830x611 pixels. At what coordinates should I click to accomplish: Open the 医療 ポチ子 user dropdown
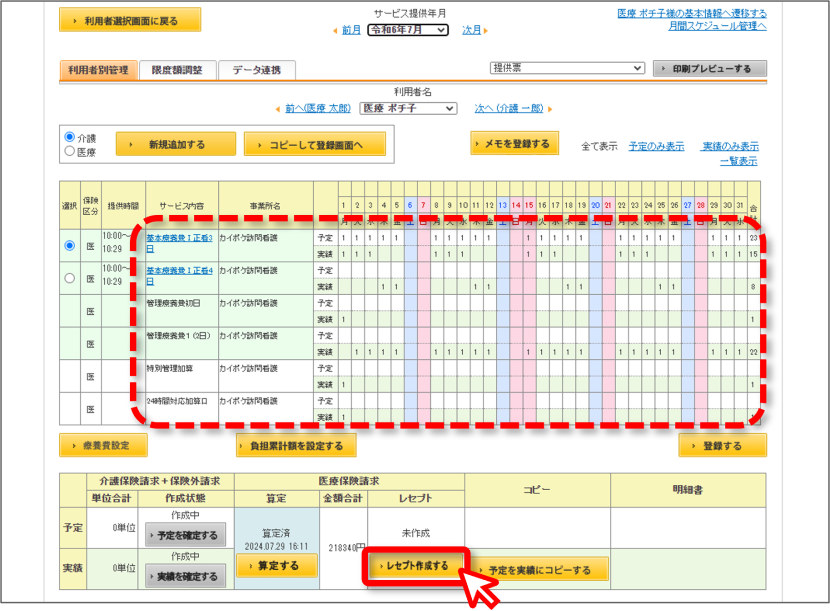408,108
